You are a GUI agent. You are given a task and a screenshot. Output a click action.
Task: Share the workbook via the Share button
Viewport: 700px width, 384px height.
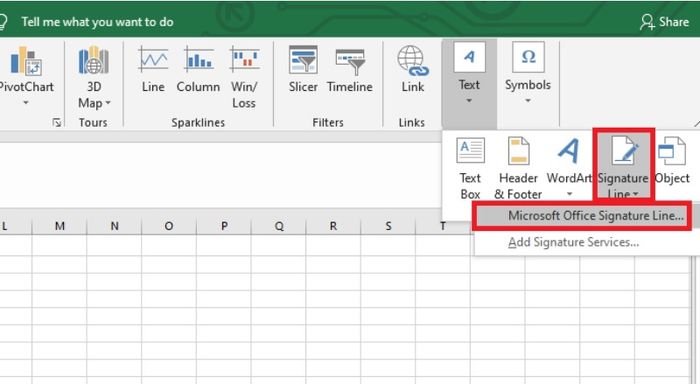coord(664,21)
